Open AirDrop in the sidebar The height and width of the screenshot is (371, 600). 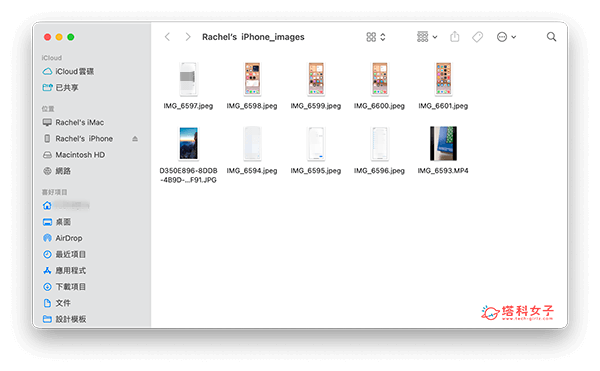click(x=62, y=238)
